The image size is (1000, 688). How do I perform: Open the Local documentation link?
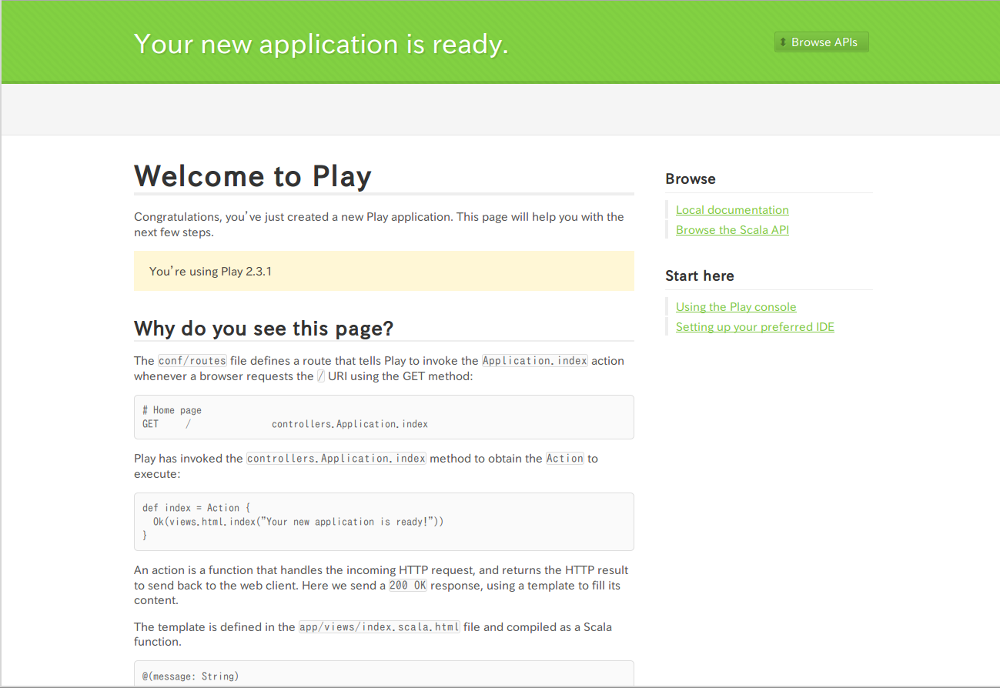732,210
